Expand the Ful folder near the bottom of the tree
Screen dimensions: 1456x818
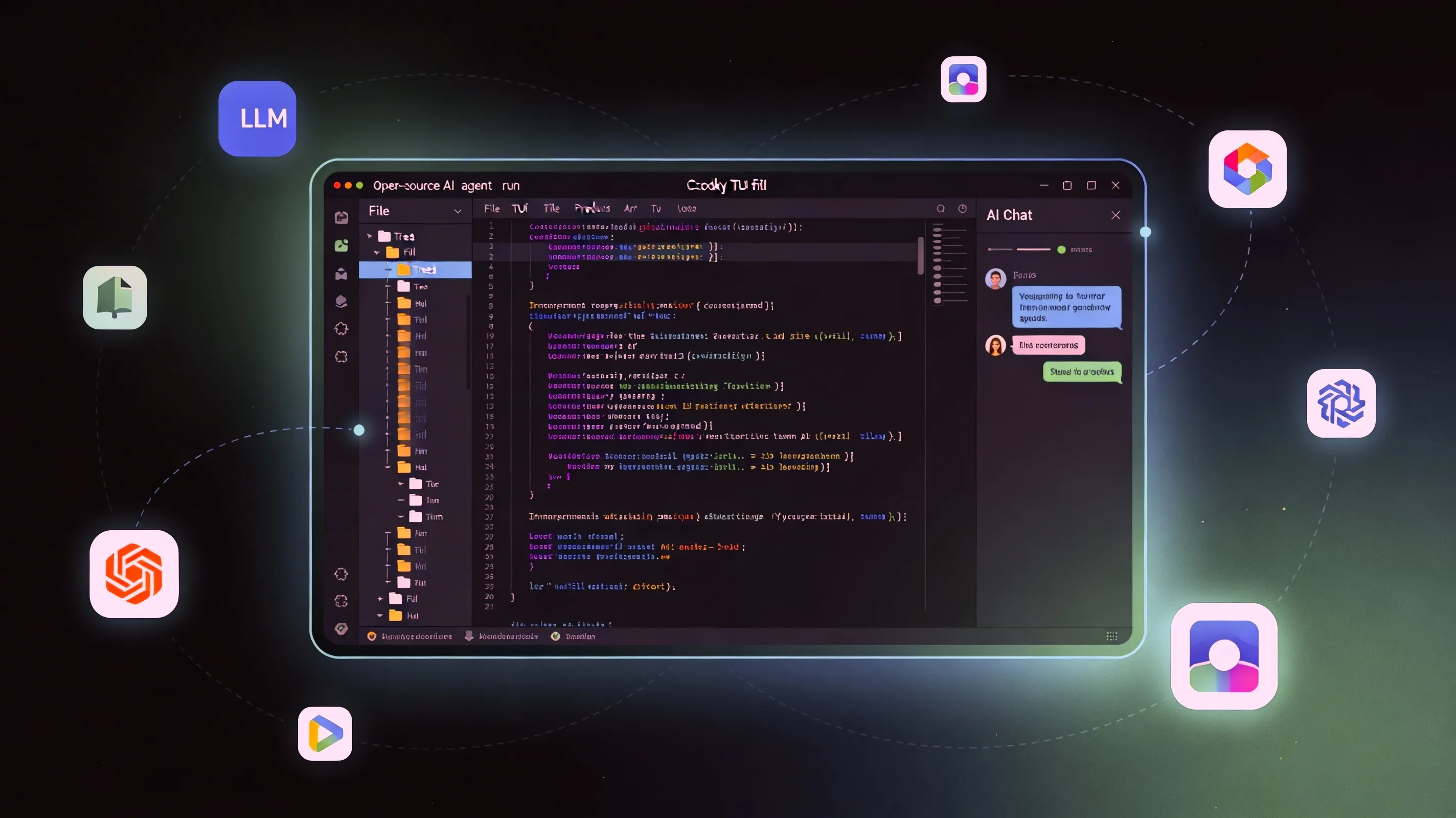pos(379,598)
